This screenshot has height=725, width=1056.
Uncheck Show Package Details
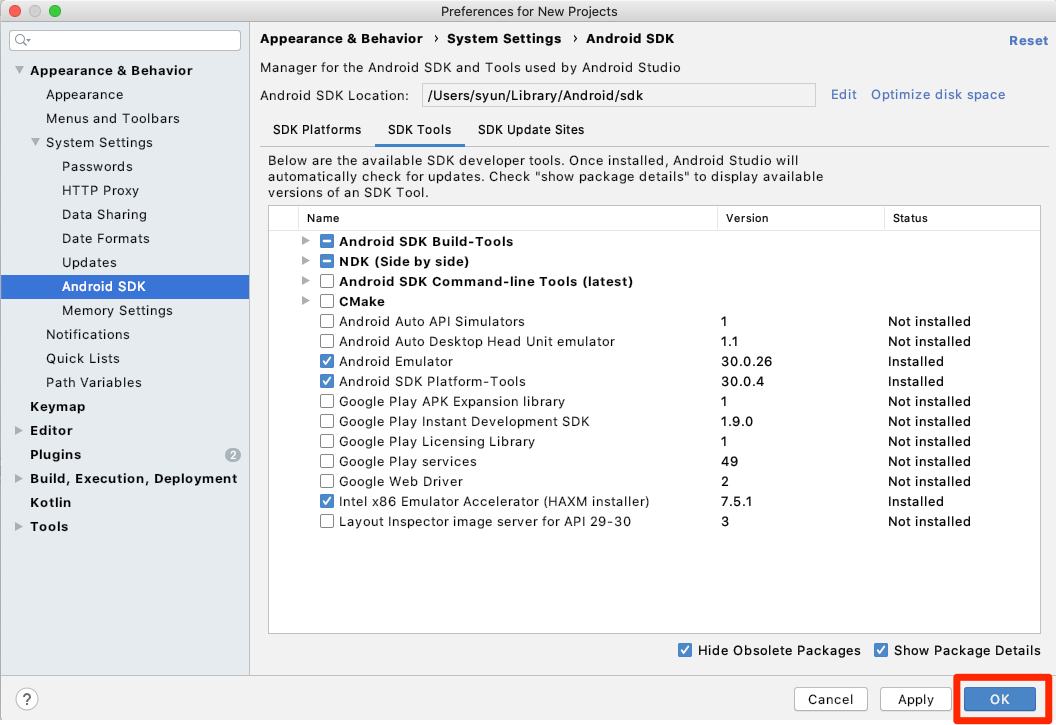[881, 650]
